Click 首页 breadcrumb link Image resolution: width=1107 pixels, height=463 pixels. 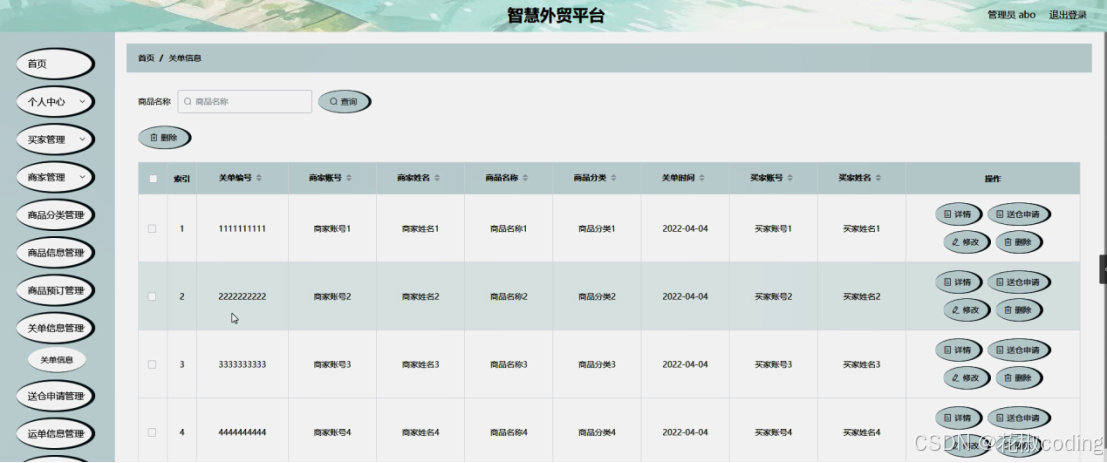point(145,58)
